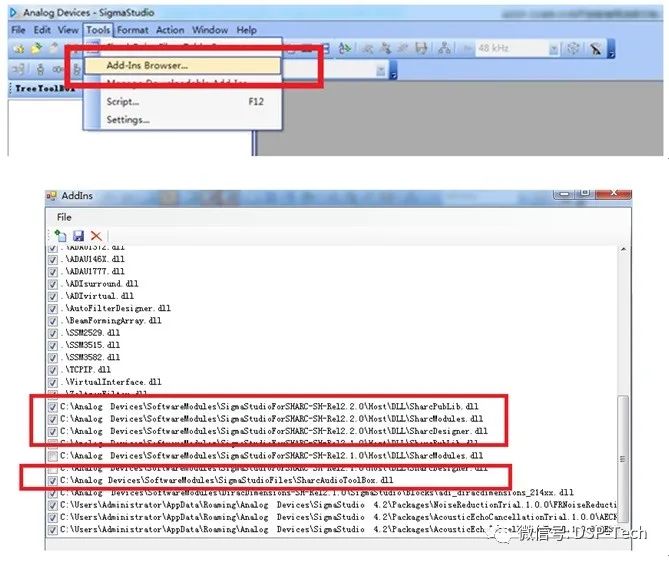Uncheck the Rel2.2.0 SharcModules.dll checkbox
Screen dimensions: 669x563
tap(53, 420)
